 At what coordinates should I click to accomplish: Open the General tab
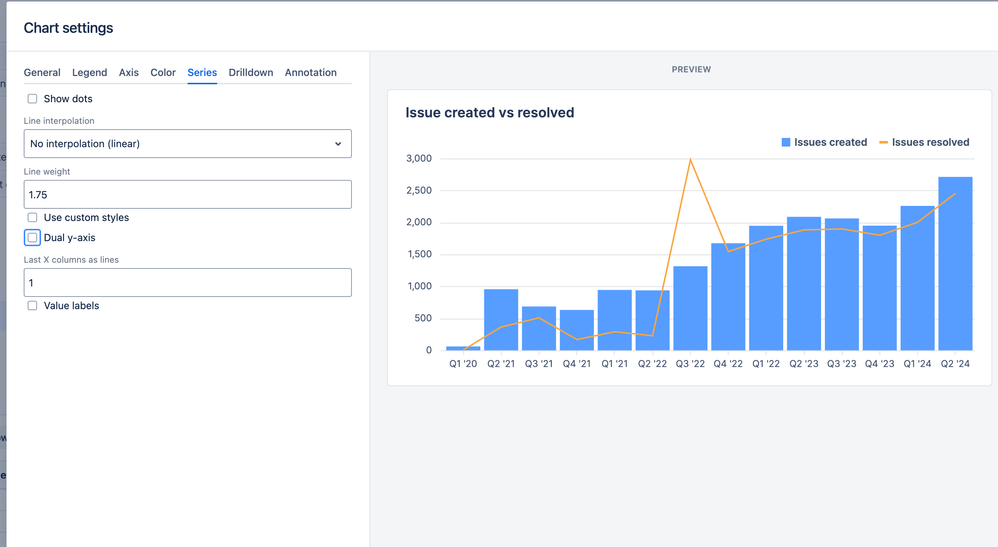42,73
